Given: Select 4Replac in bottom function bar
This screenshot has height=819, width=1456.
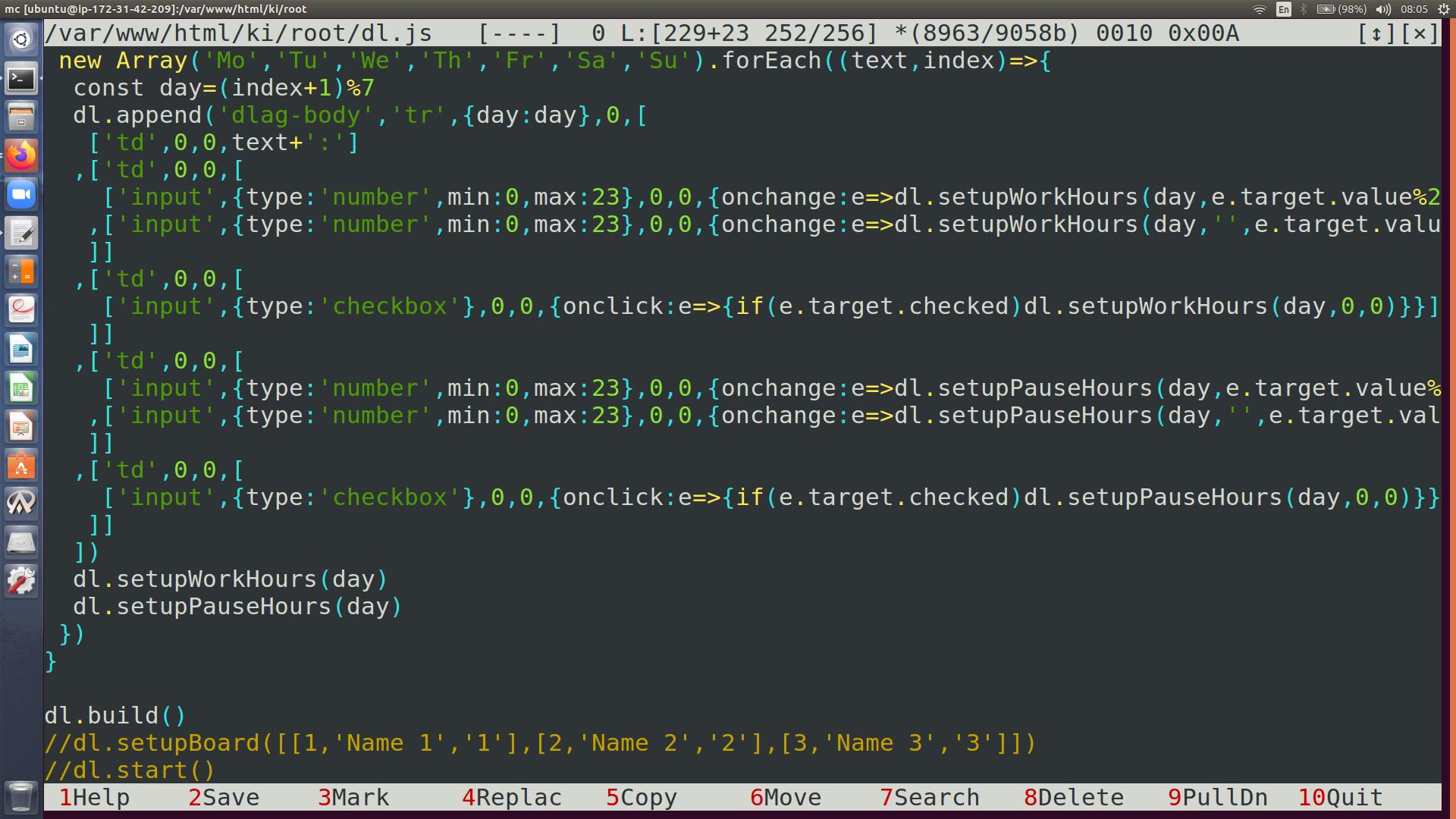Looking at the screenshot, I should (511, 798).
